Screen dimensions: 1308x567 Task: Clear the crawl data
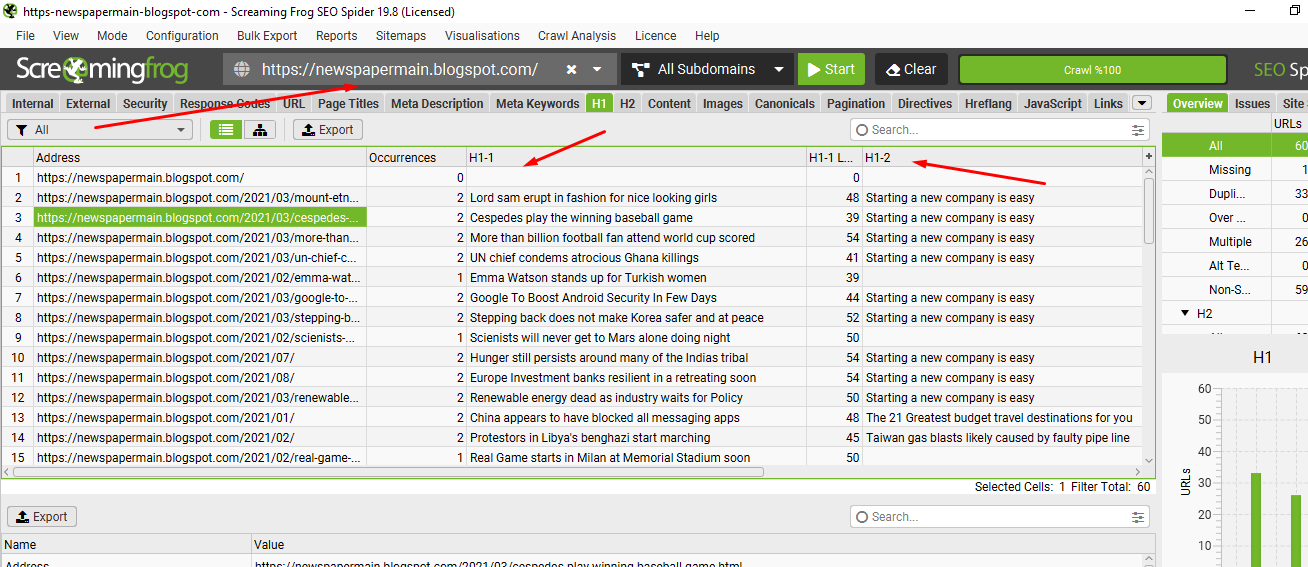click(x=911, y=70)
